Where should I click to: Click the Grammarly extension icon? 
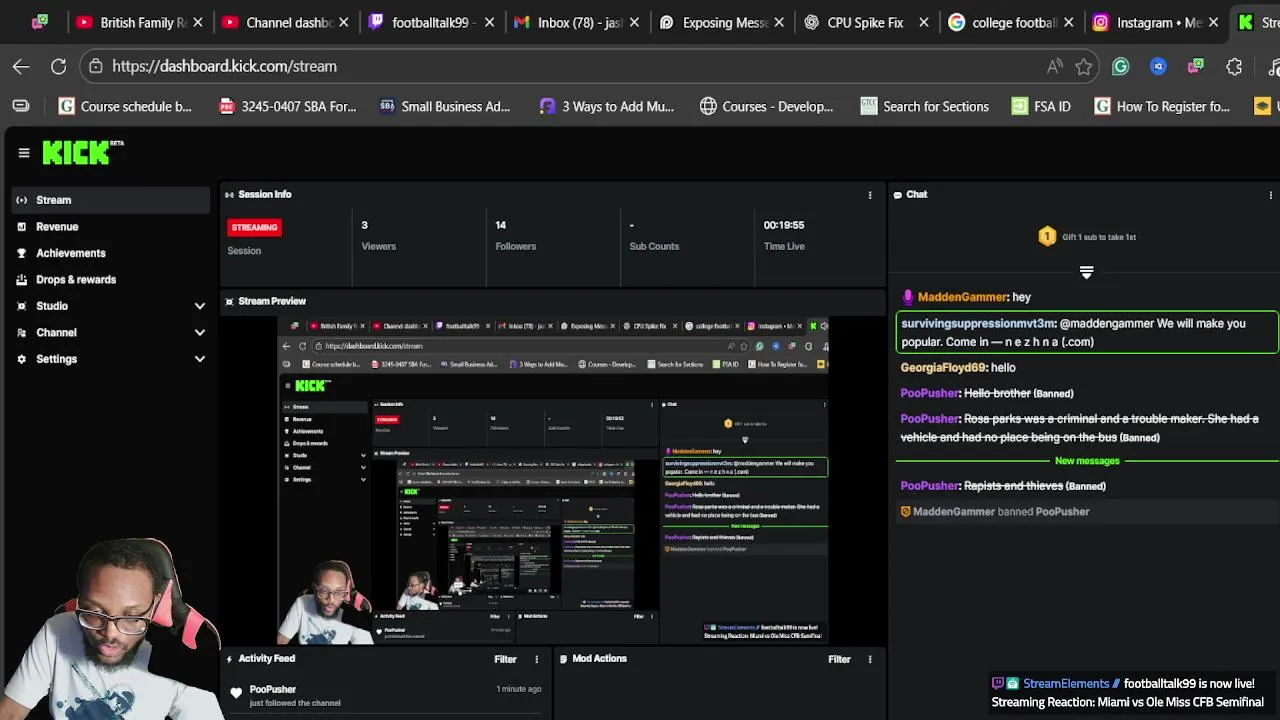pos(1120,66)
